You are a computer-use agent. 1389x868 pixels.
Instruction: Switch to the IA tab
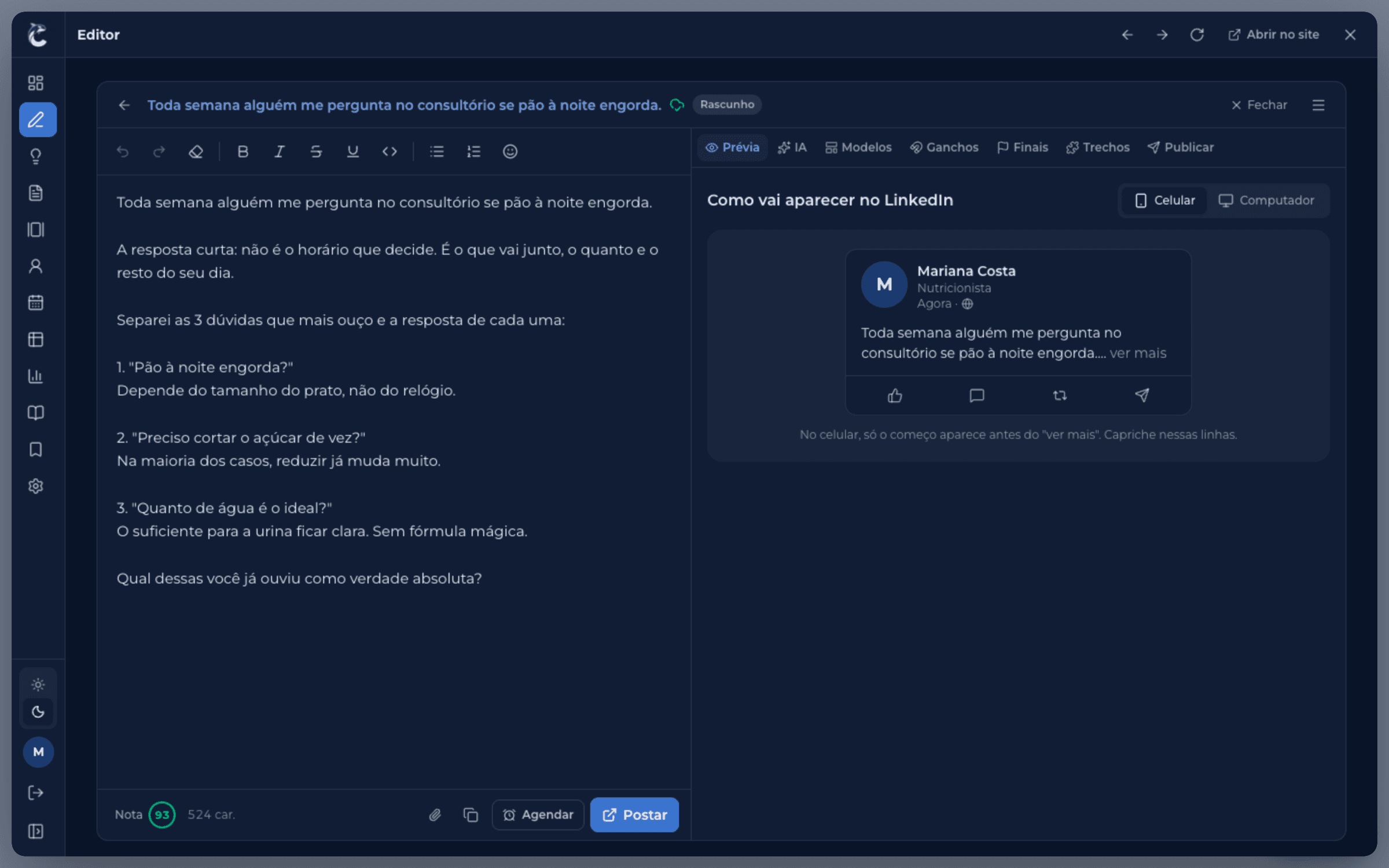coord(792,148)
